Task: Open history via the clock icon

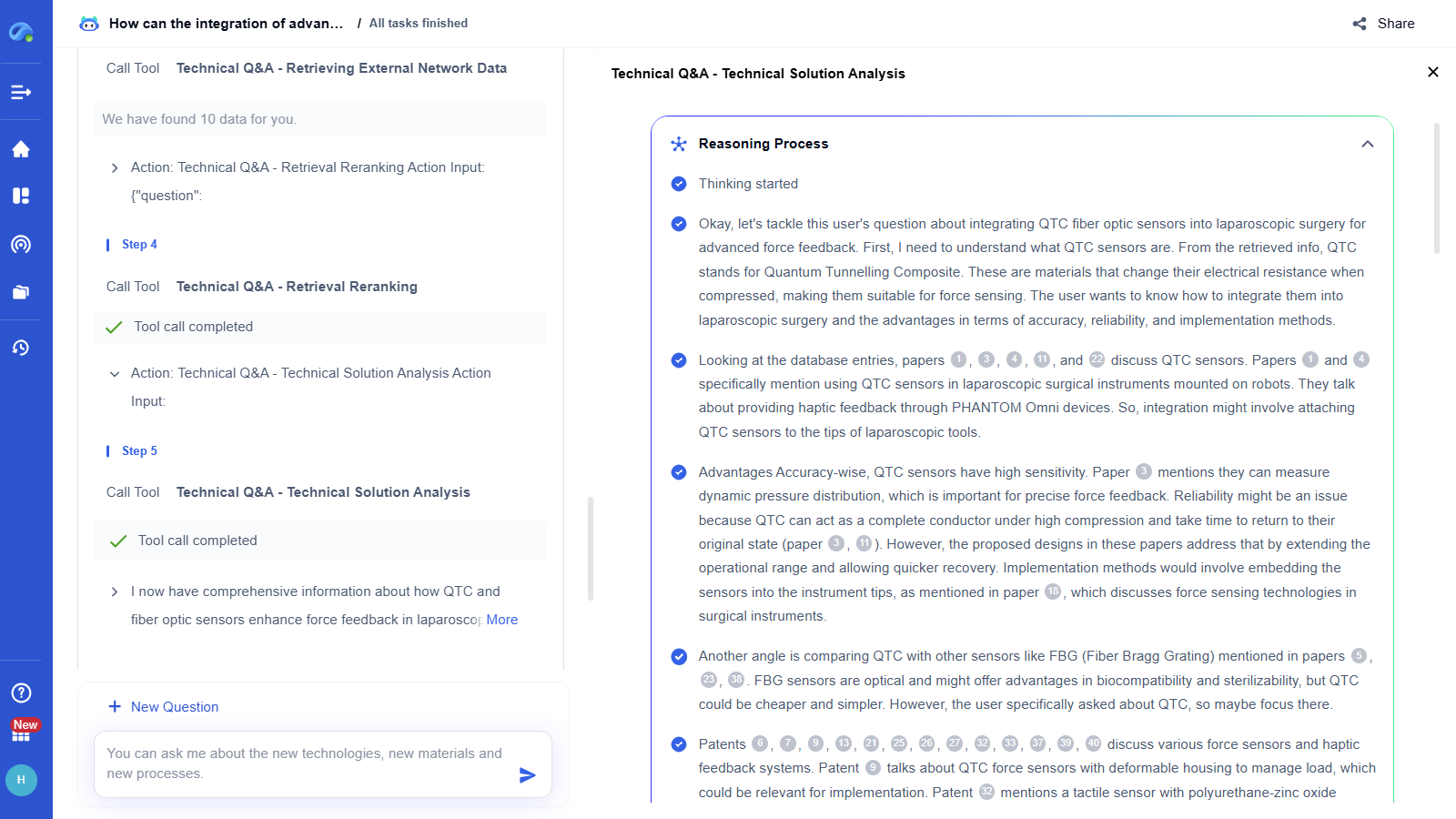Action: tap(23, 347)
